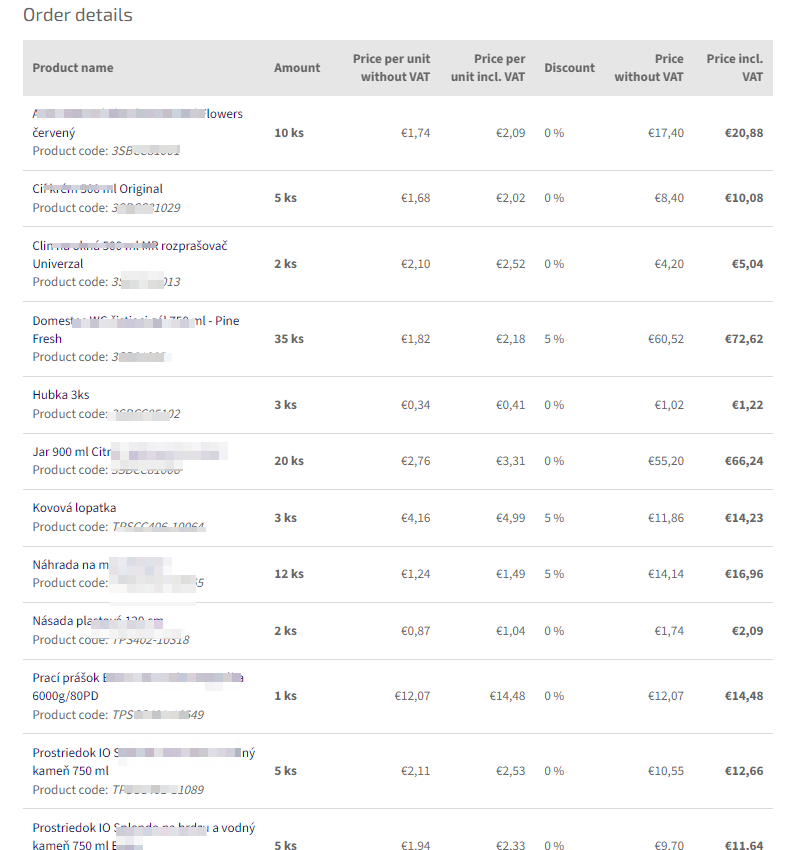This screenshot has width=792, height=850.
Task: Select the €10,08 total price
Action: pos(744,198)
